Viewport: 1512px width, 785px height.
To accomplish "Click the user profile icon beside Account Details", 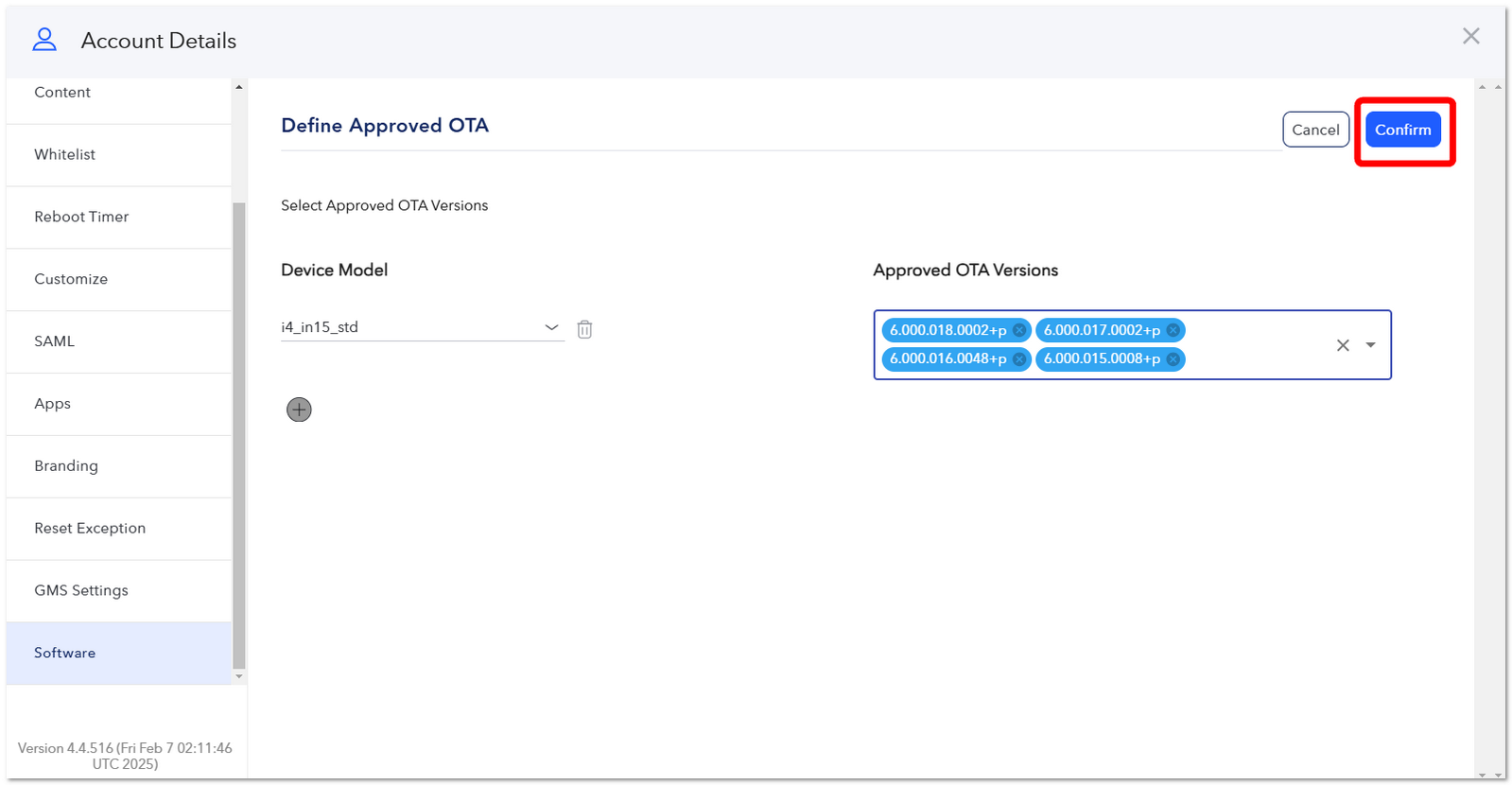I will pyautogui.click(x=44, y=40).
